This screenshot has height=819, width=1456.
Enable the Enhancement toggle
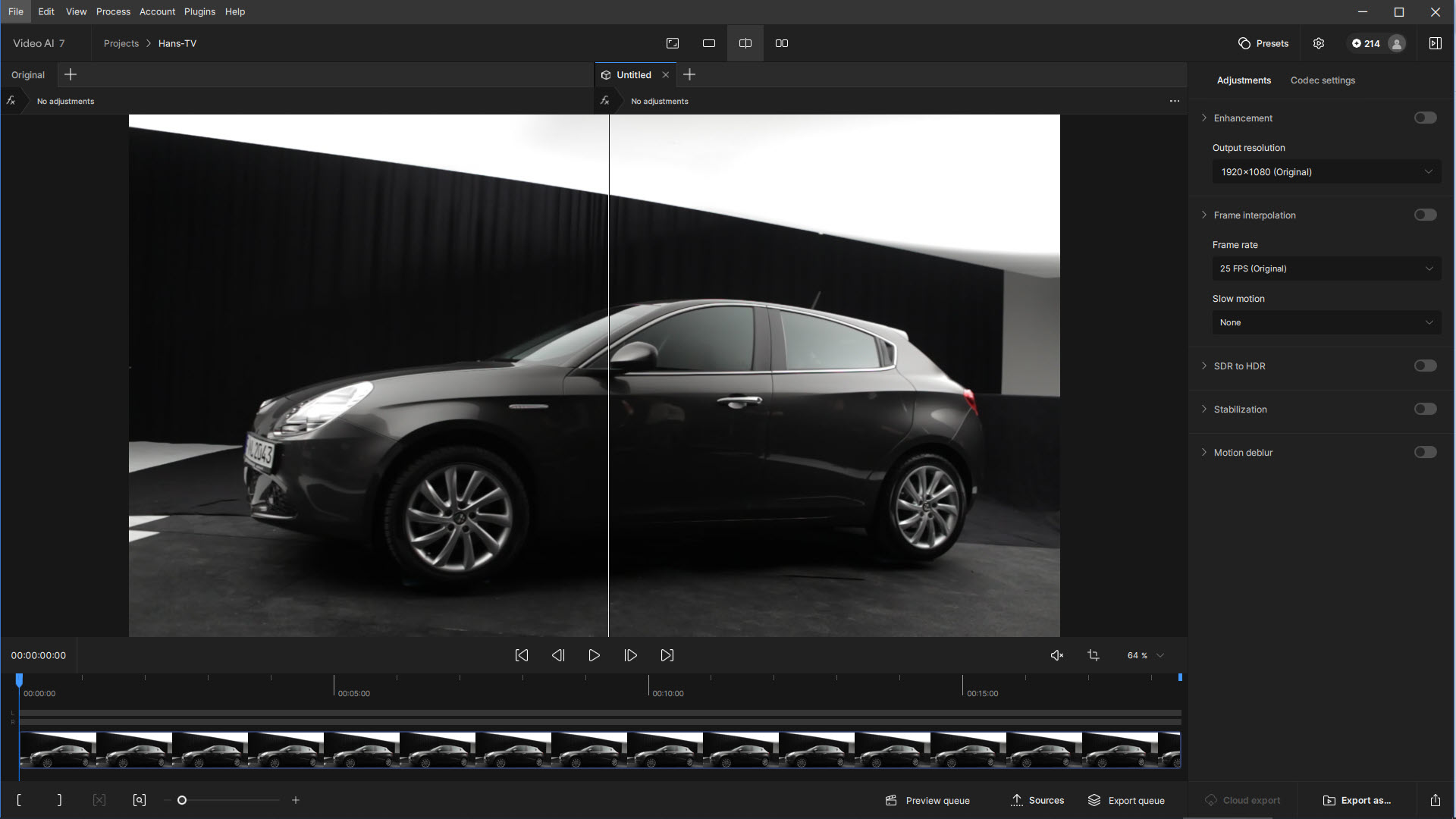tap(1425, 118)
